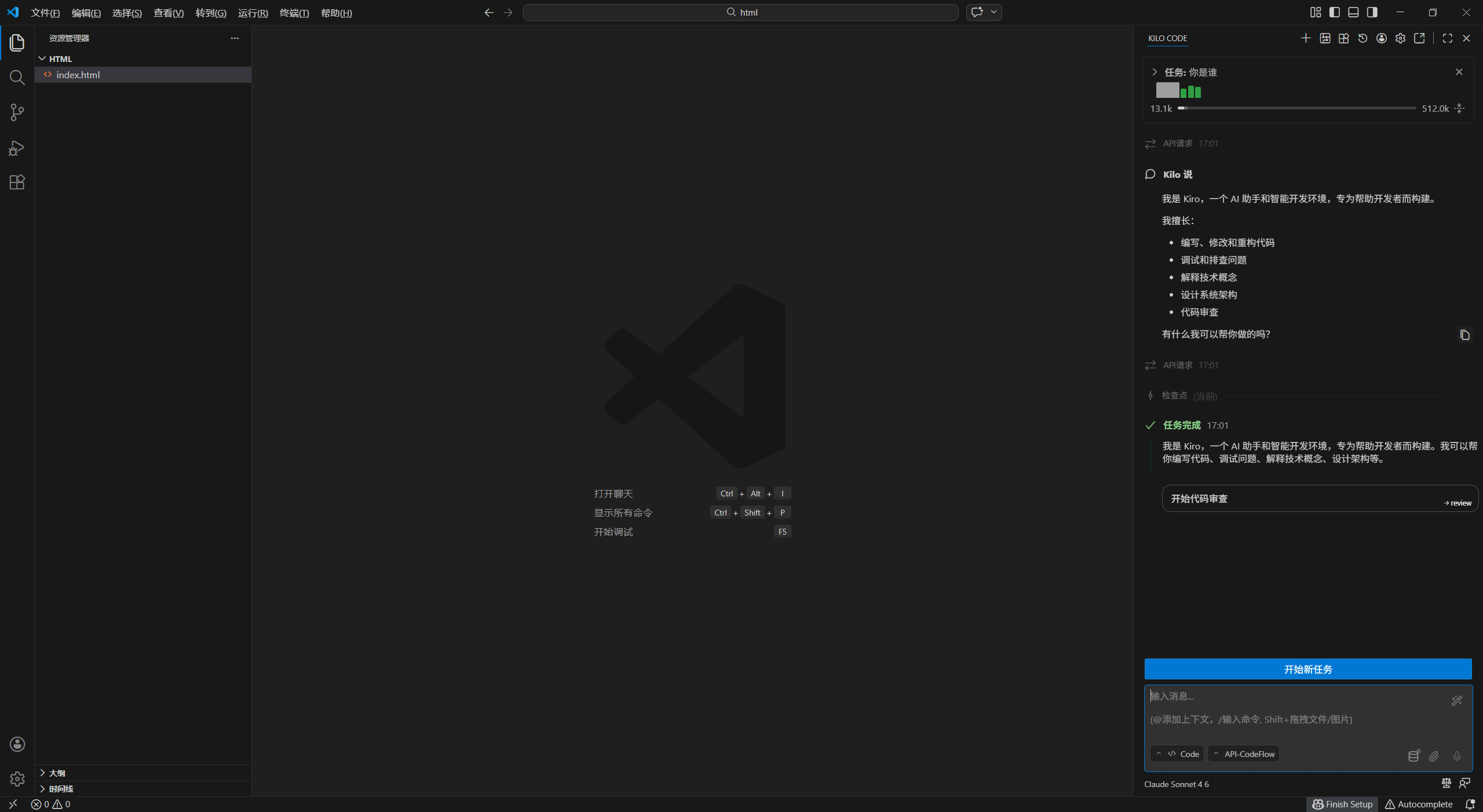Toggle the bottom panel layout button

(1353, 12)
